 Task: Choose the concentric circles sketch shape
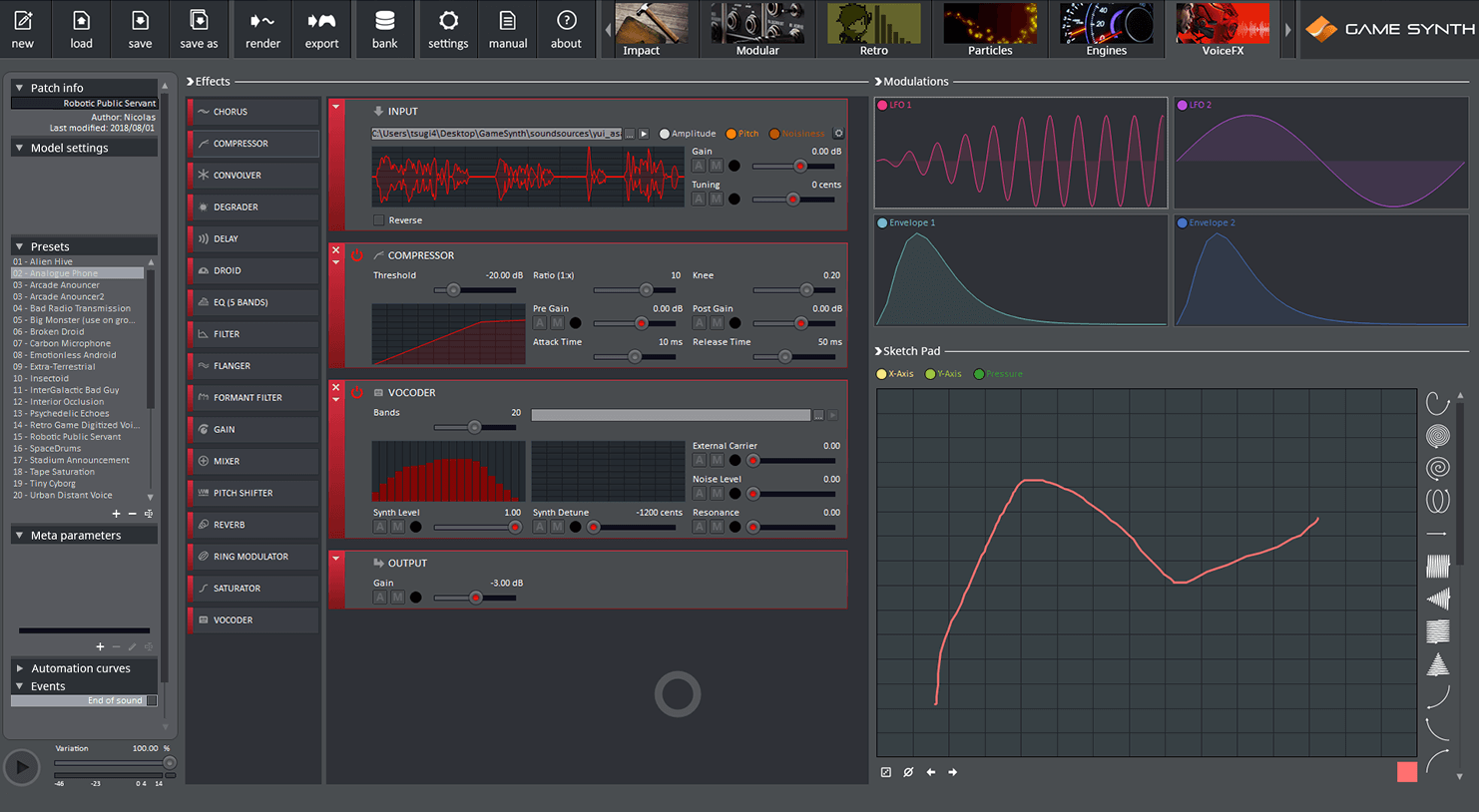1438,435
